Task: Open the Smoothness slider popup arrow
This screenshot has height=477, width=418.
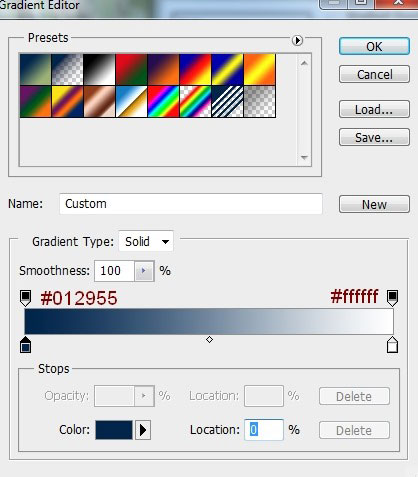Action: point(144,271)
